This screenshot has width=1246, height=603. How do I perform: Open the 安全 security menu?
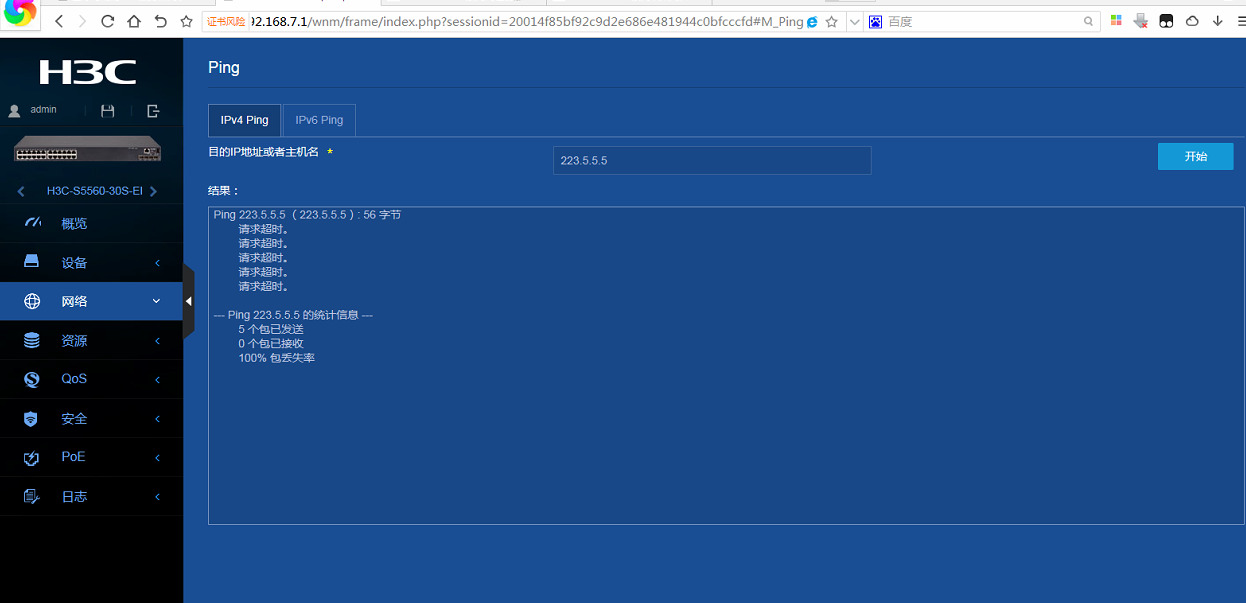(x=91, y=418)
